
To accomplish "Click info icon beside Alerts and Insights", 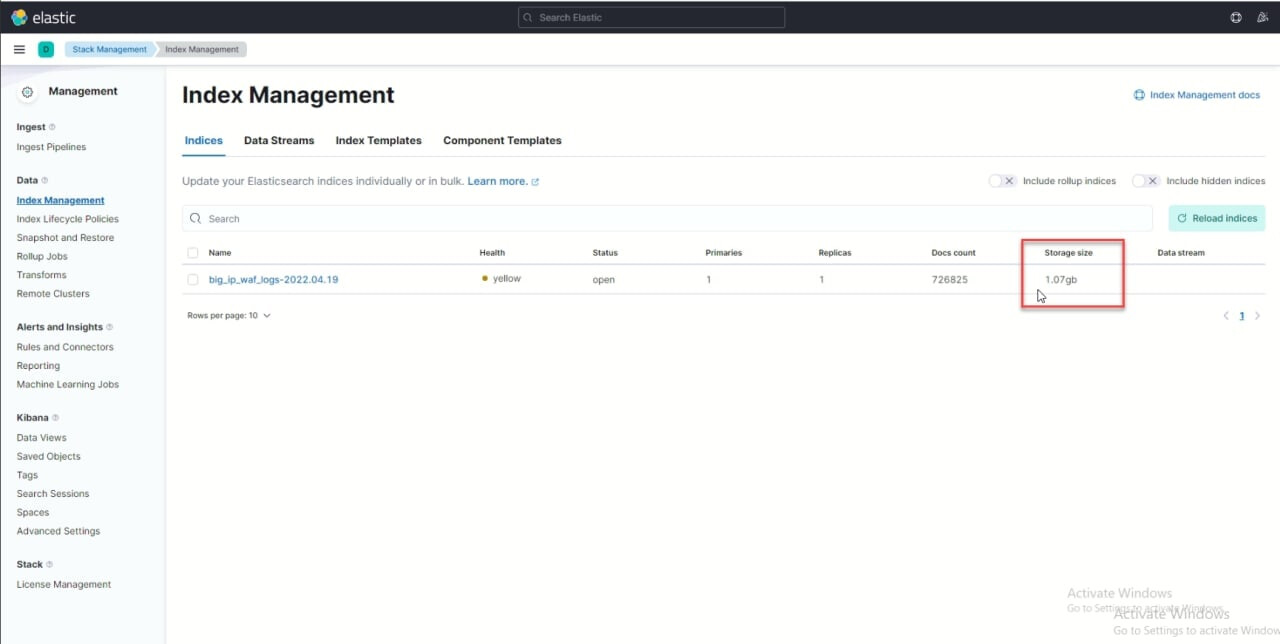I will pos(109,327).
